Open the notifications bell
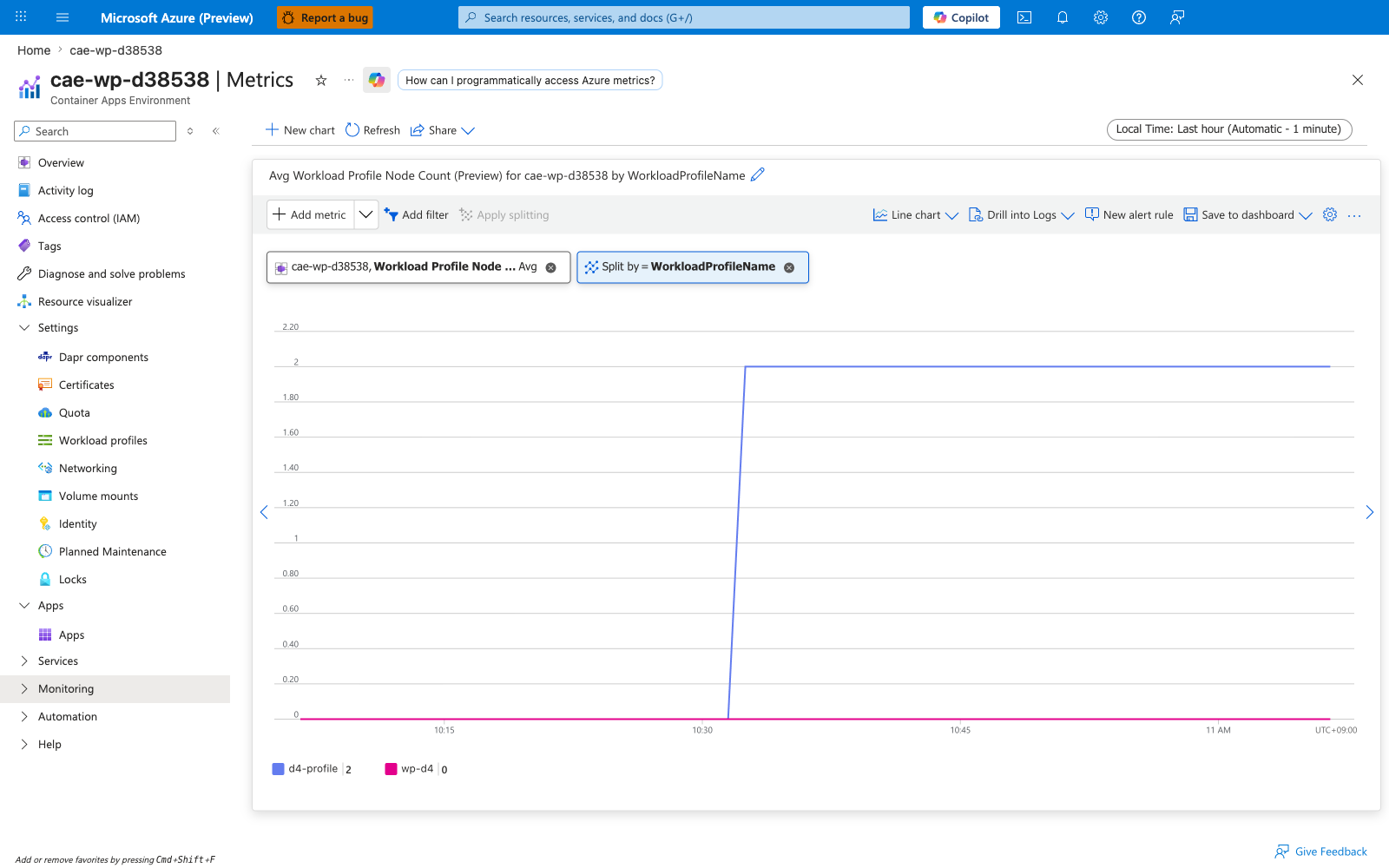Screen dimensions: 1389x868 (x=1063, y=17)
